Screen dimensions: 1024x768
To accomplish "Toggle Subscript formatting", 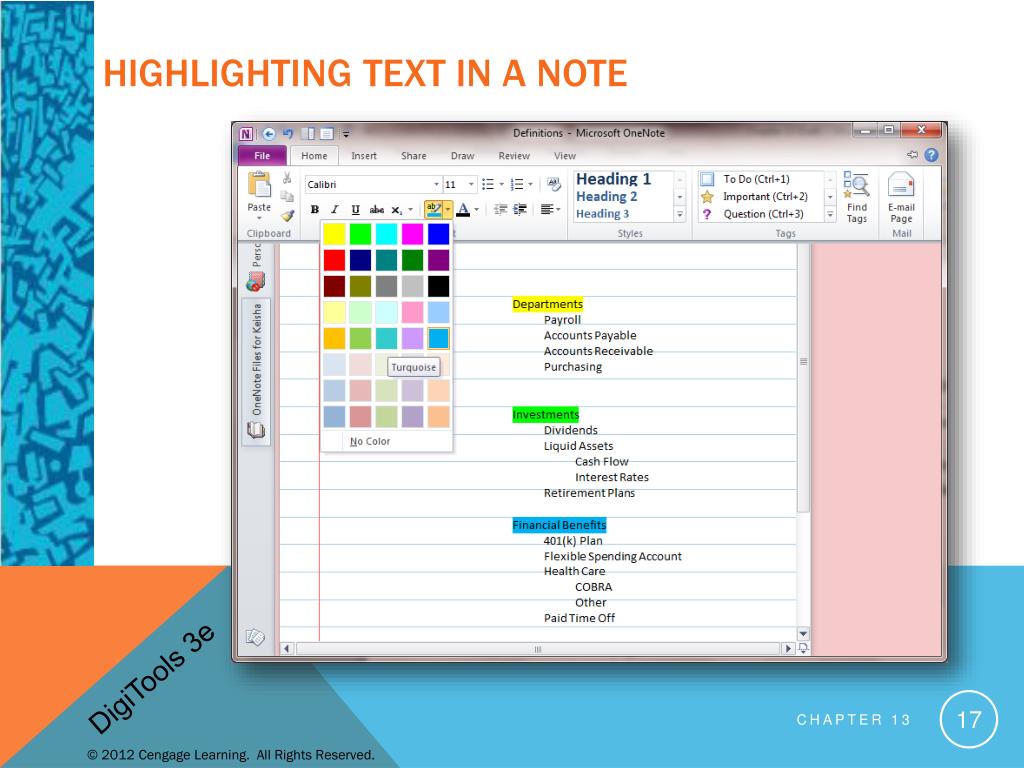I will coord(397,210).
